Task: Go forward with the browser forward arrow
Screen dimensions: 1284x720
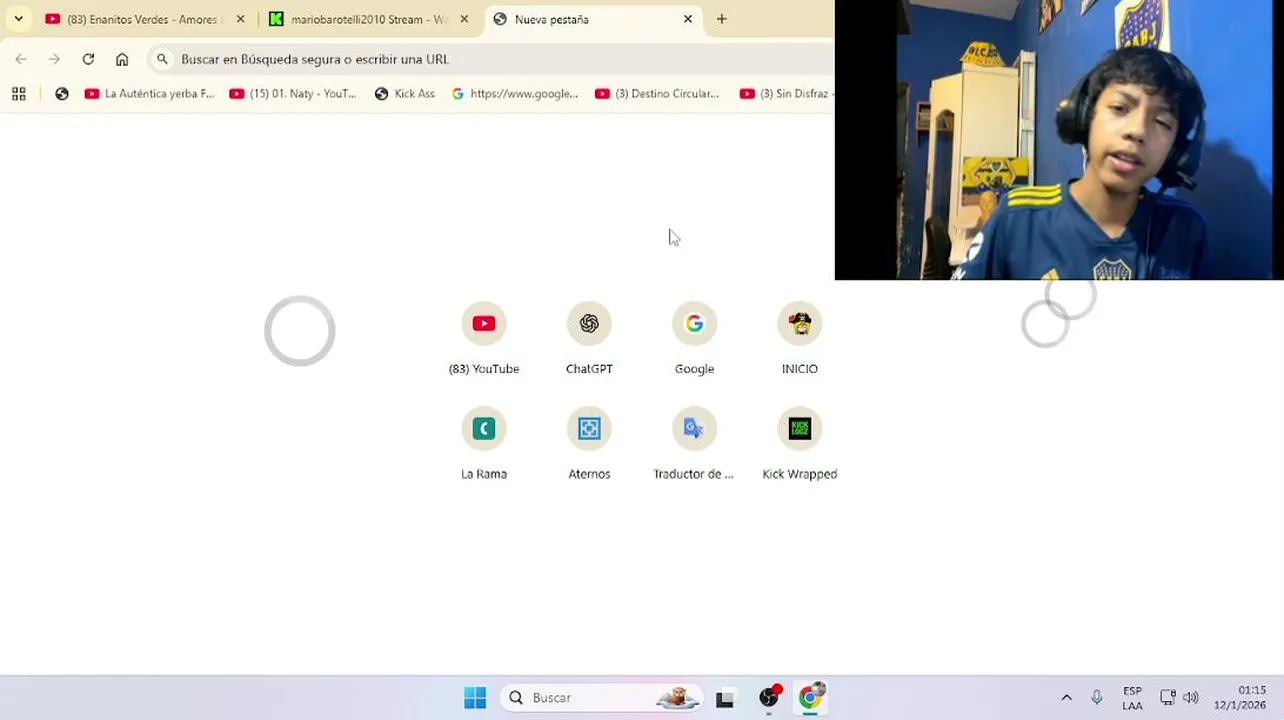Action: tap(54, 59)
